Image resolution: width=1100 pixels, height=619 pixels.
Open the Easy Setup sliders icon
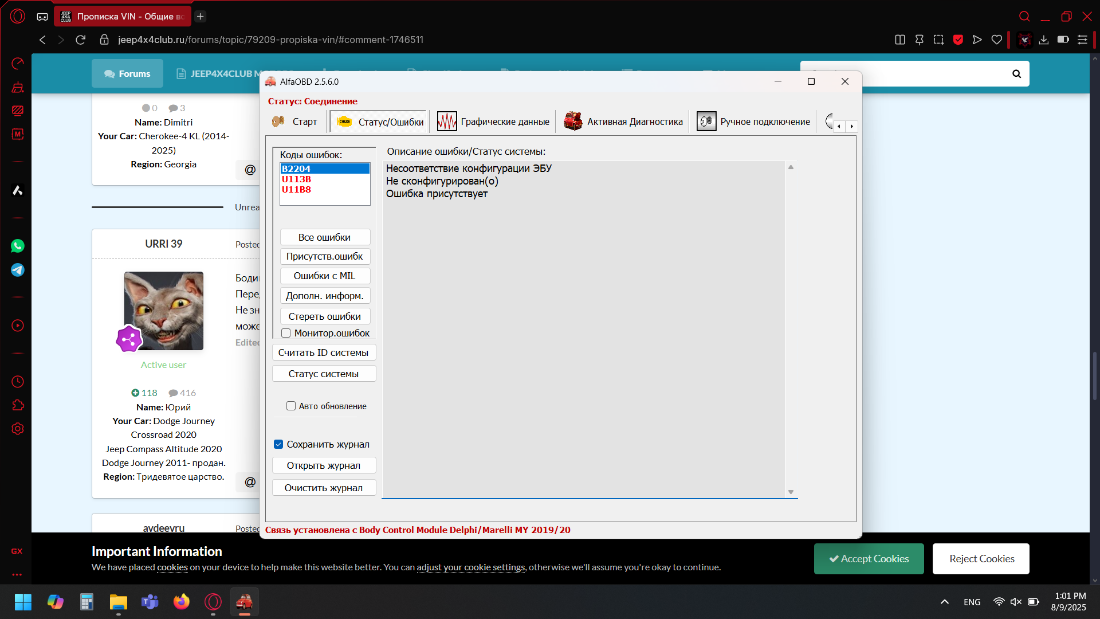pyautogui.click(x=1083, y=40)
